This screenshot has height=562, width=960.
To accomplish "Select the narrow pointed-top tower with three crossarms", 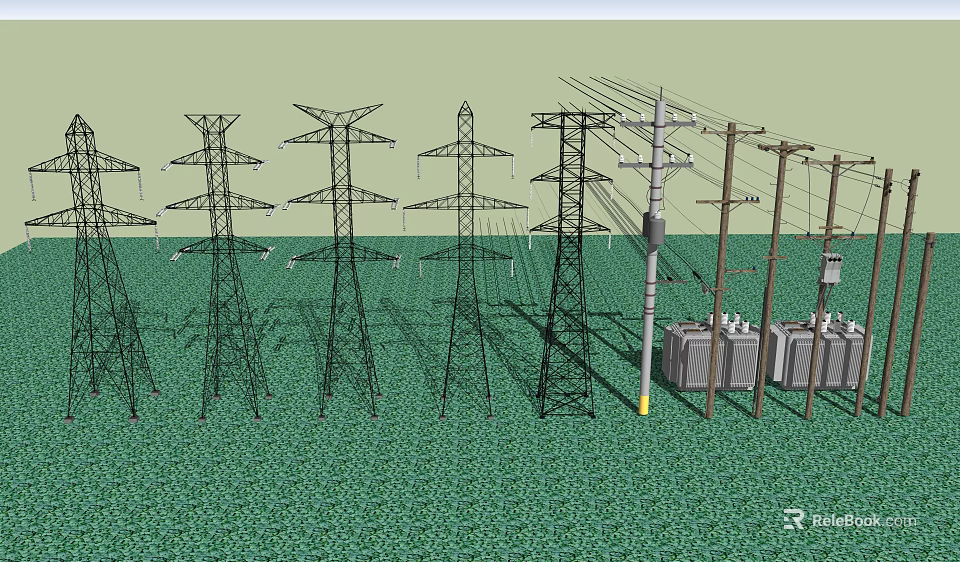I will tap(465, 260).
